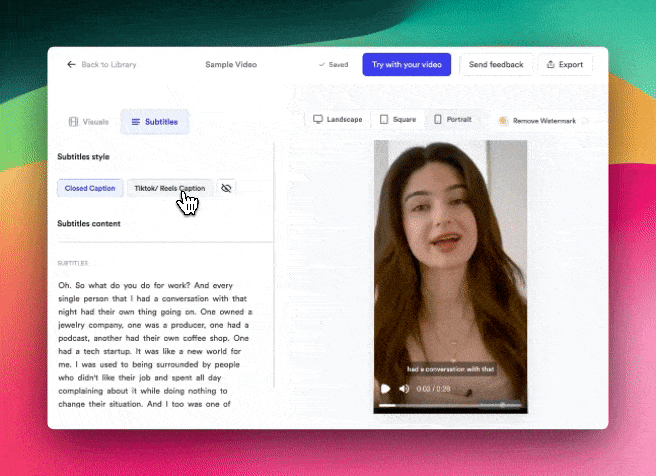Select the Subtitles tab
The height and width of the screenshot is (476, 656).
[155, 122]
